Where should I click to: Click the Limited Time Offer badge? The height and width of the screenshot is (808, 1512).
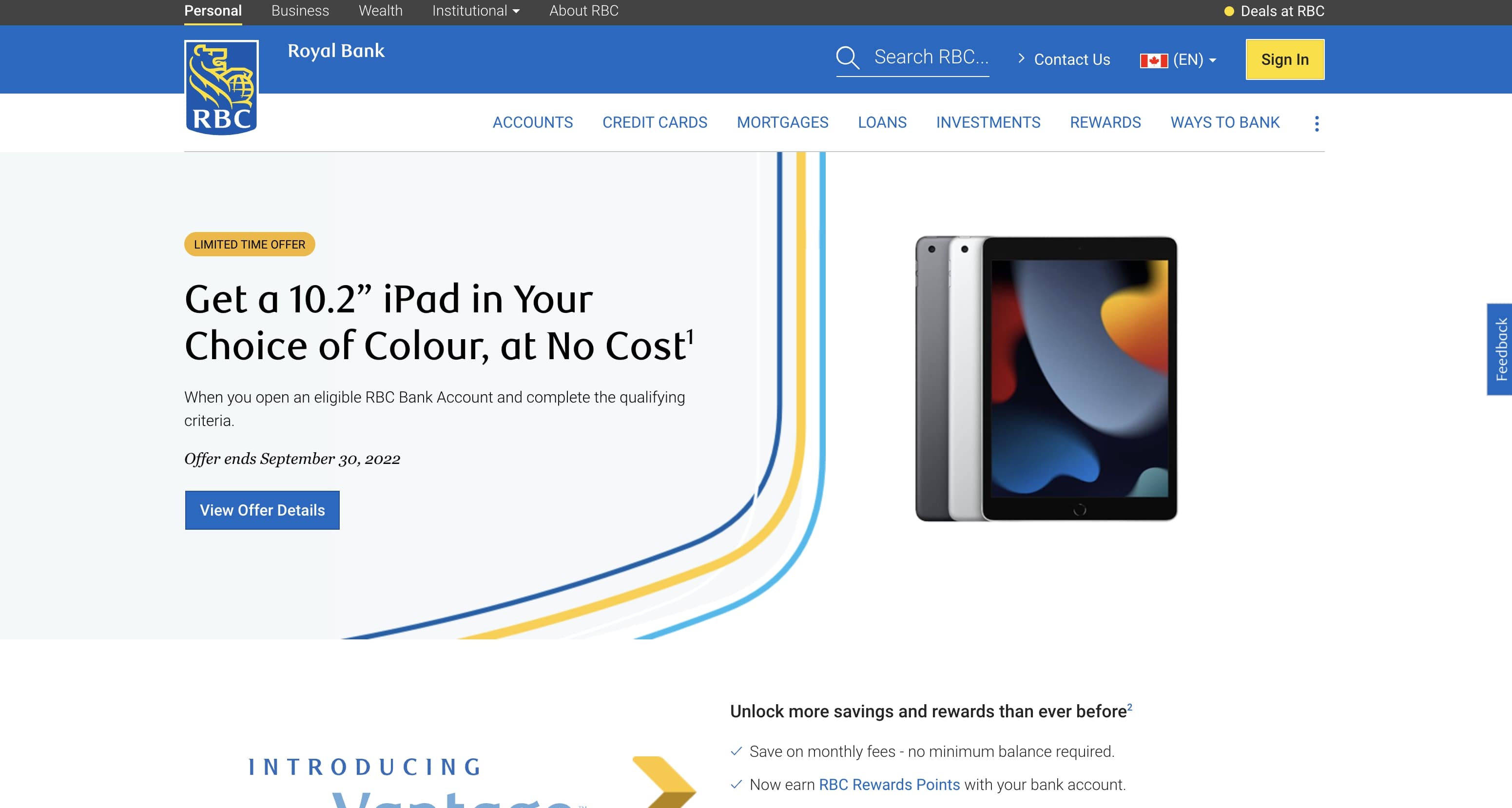coord(250,244)
